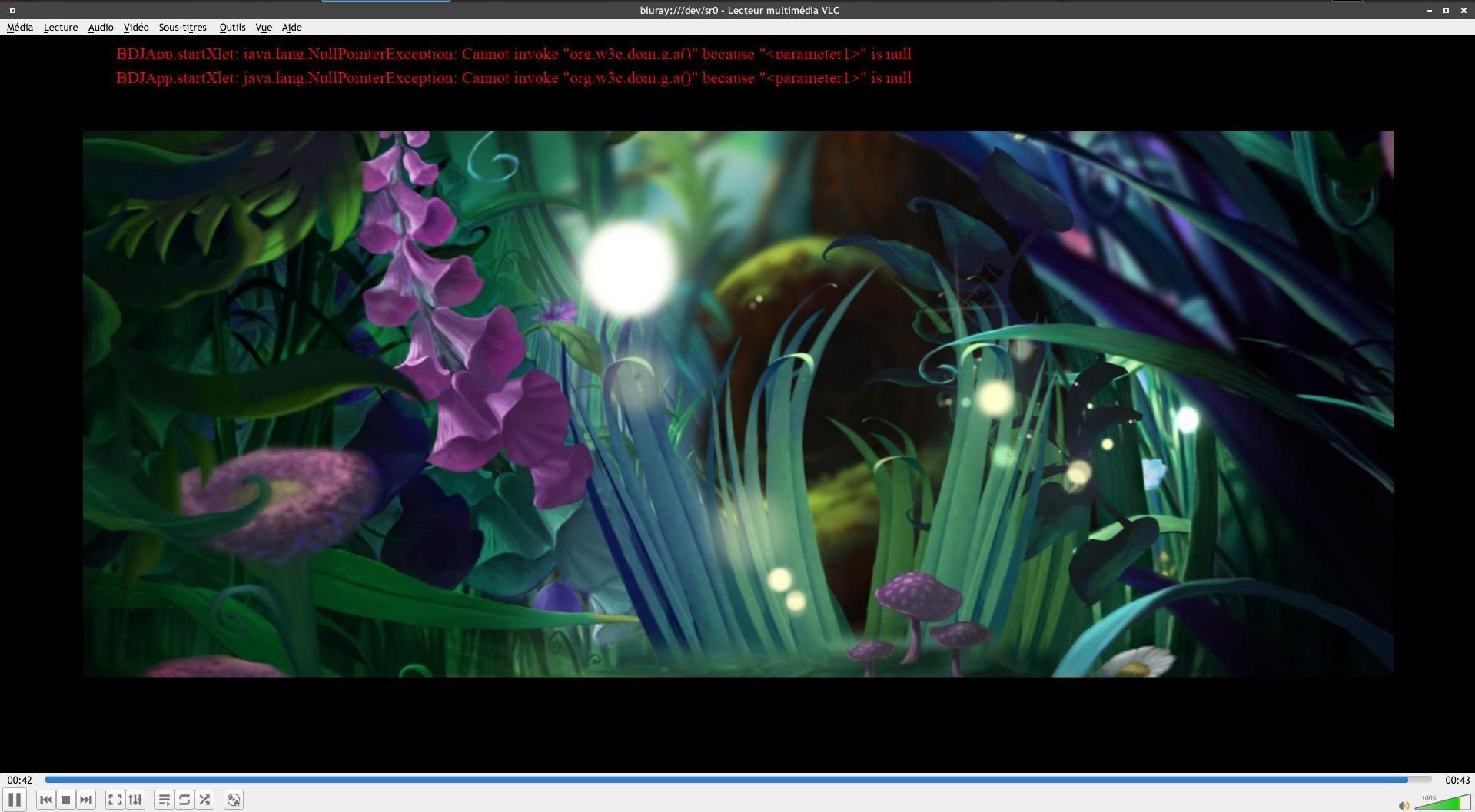
Task: Jump to the previous chapter or title
Action: pos(46,800)
